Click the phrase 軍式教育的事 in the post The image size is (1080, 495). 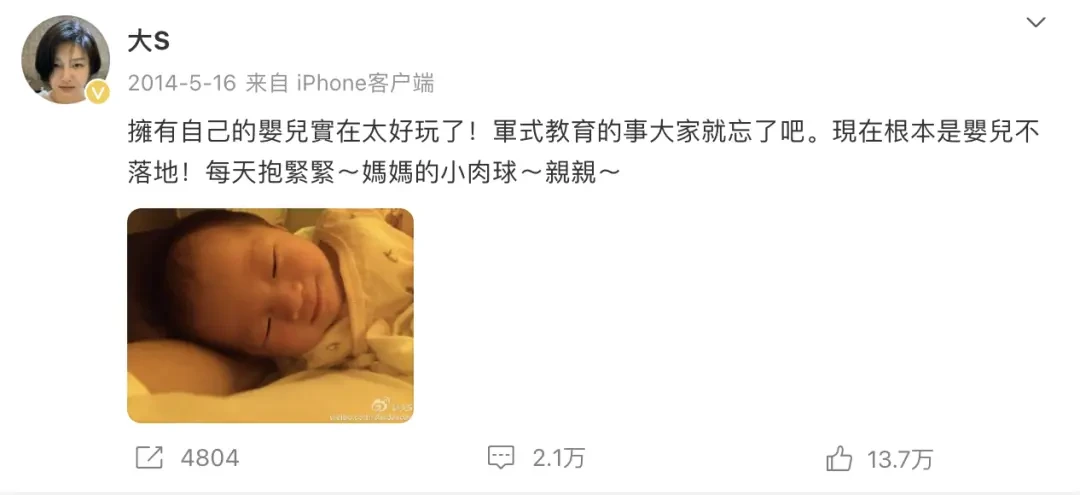coord(561,132)
